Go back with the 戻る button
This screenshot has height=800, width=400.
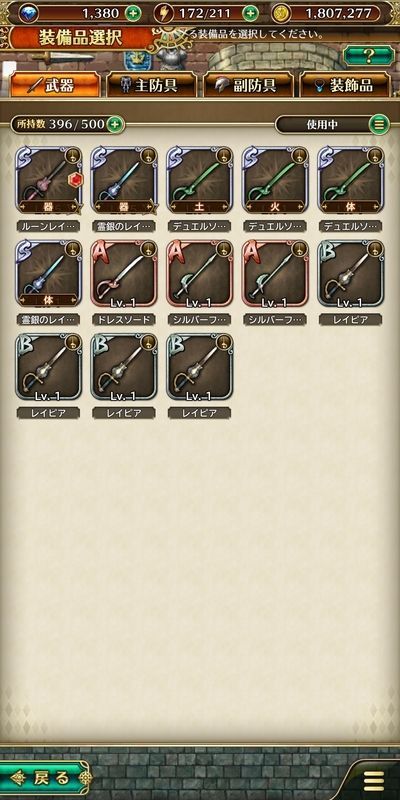pyautogui.click(x=45, y=778)
